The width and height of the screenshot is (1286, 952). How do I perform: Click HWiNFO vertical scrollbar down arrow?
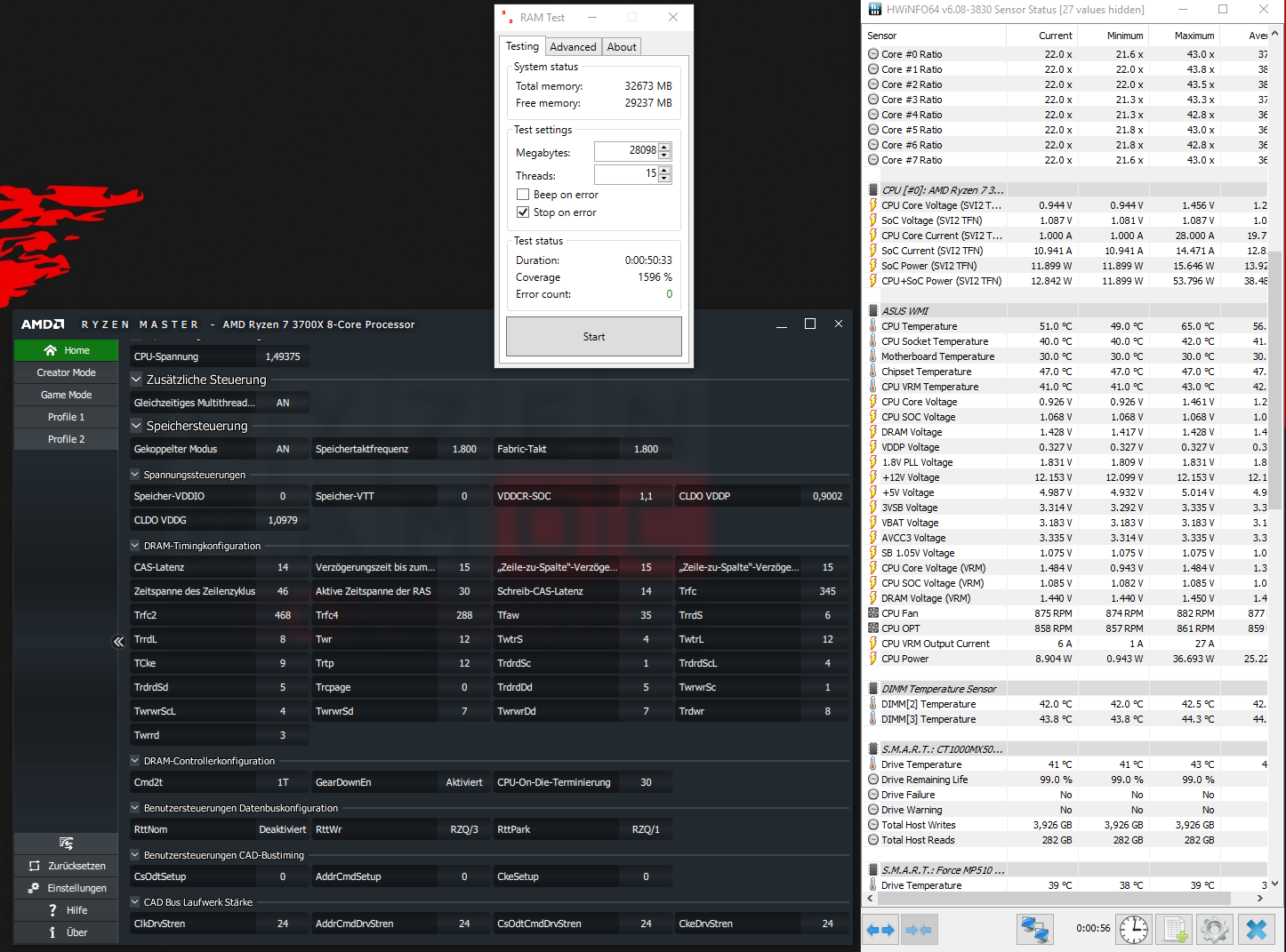pos(1275,884)
